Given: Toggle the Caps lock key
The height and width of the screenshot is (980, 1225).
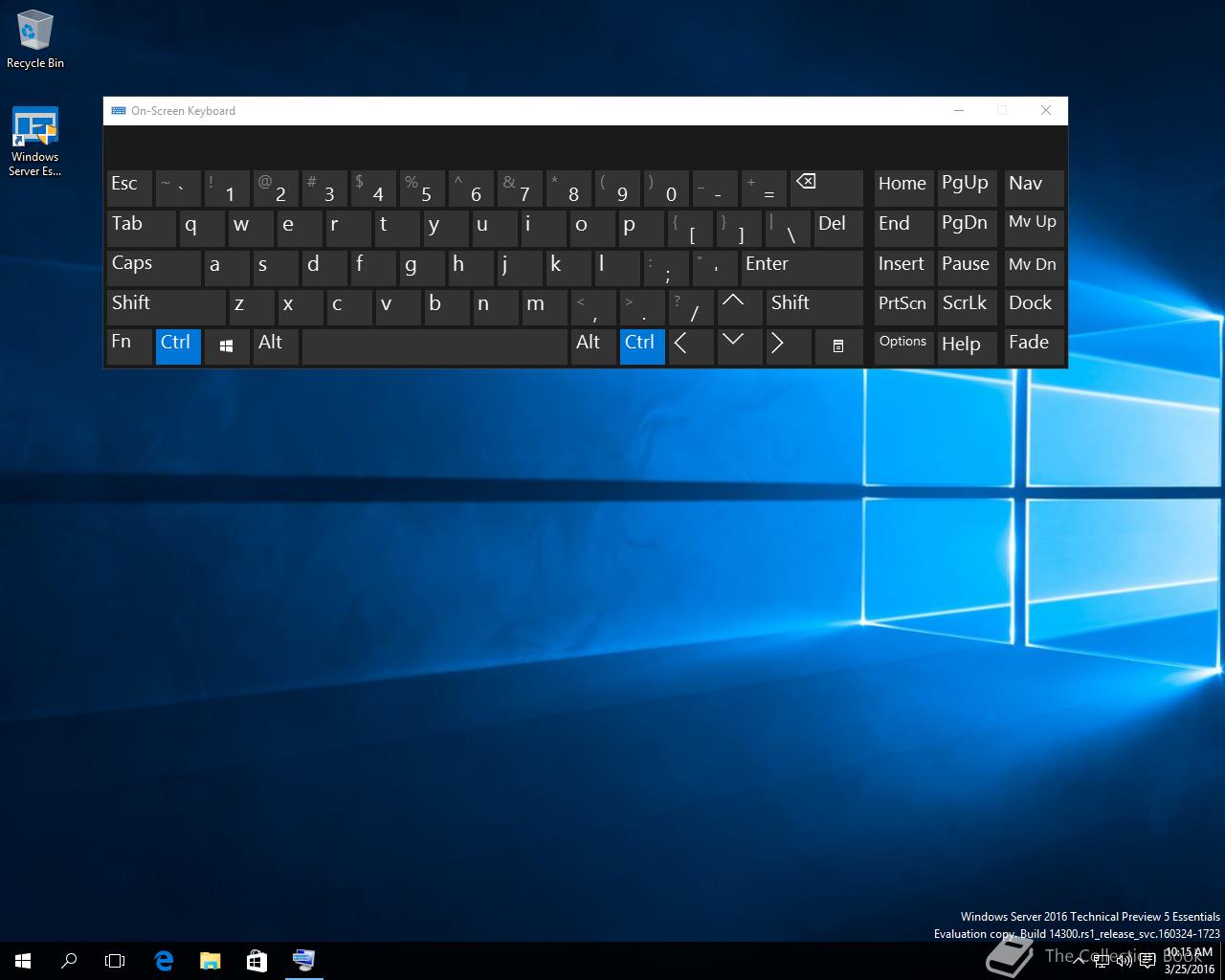Looking at the screenshot, I should (x=153, y=268).
